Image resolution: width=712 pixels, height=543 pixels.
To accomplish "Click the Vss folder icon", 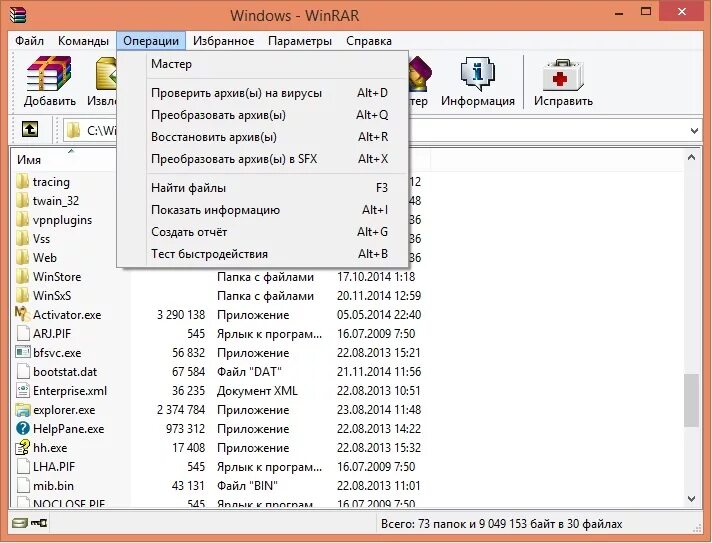I will pyautogui.click(x=22, y=238).
